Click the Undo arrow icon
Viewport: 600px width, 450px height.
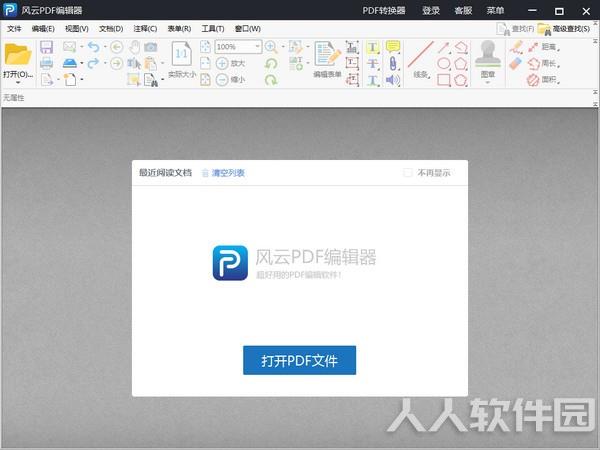point(93,47)
